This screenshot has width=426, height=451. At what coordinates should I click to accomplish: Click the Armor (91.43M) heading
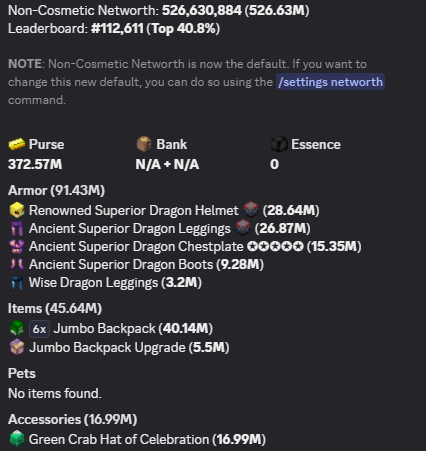(x=56, y=190)
